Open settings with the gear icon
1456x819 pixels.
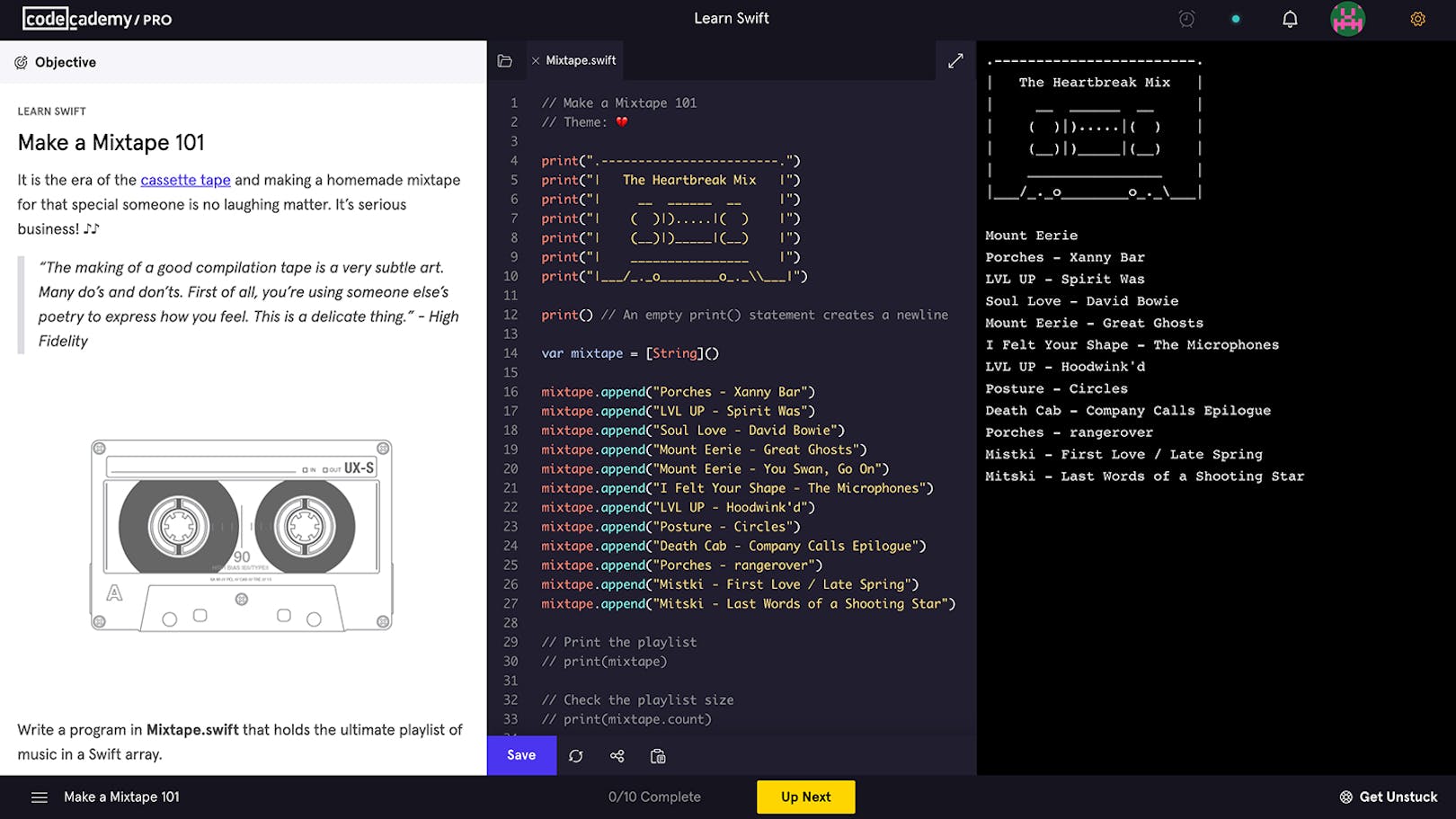1418,18
